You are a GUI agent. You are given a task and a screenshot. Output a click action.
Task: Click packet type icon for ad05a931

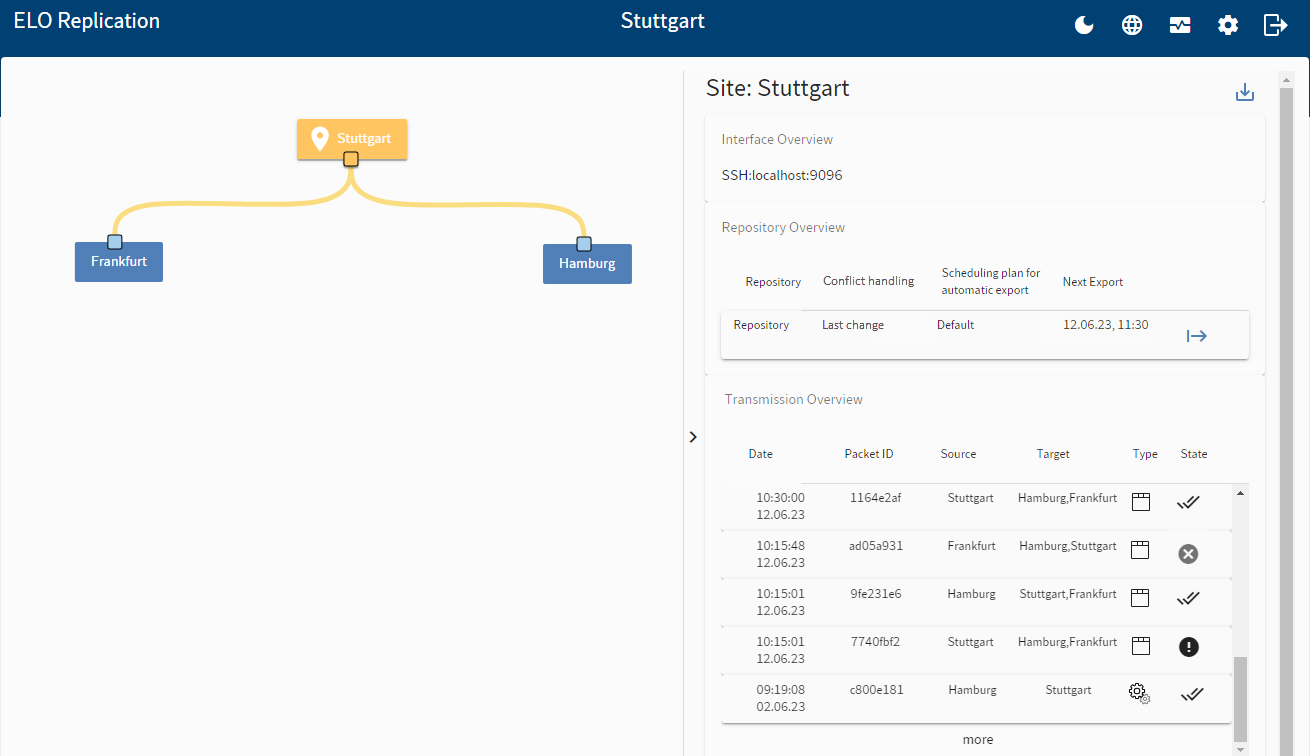1140,550
